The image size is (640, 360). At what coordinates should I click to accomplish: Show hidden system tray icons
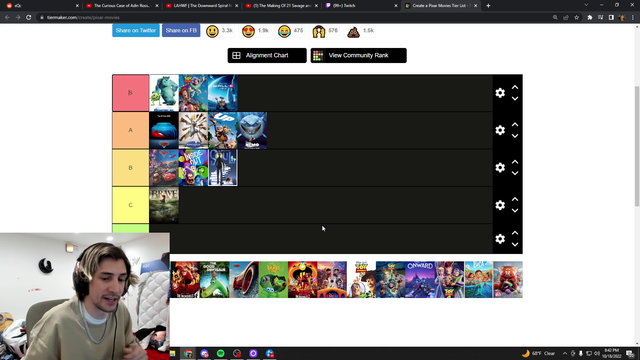(565, 353)
